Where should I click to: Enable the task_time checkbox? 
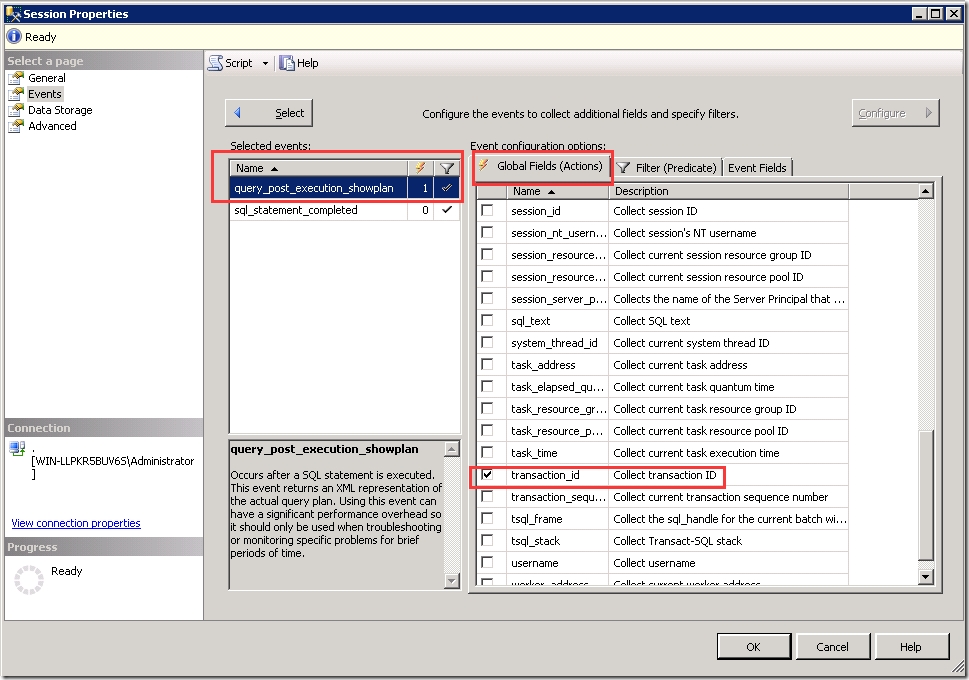click(487, 452)
